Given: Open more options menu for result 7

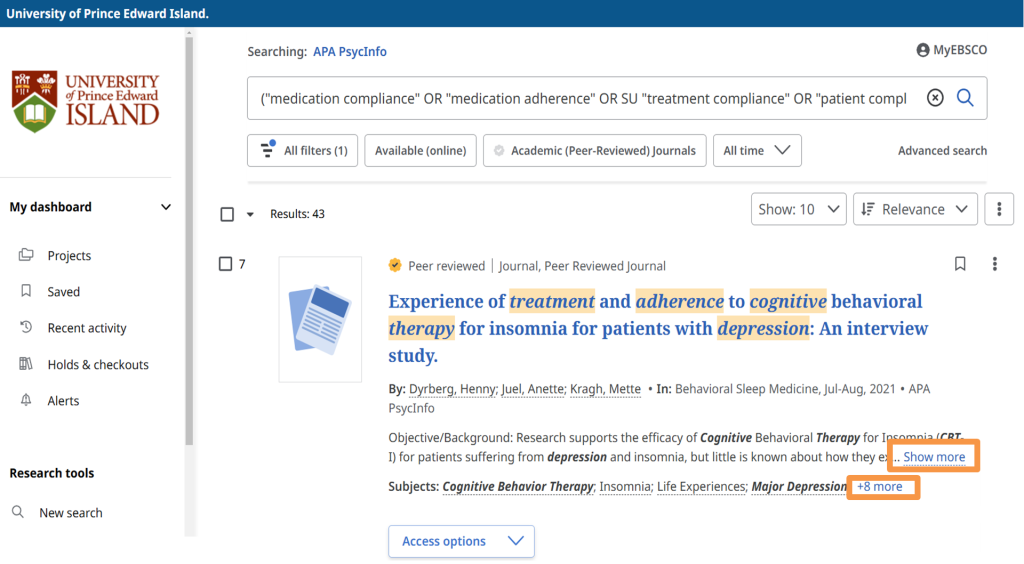Looking at the screenshot, I should (x=994, y=264).
